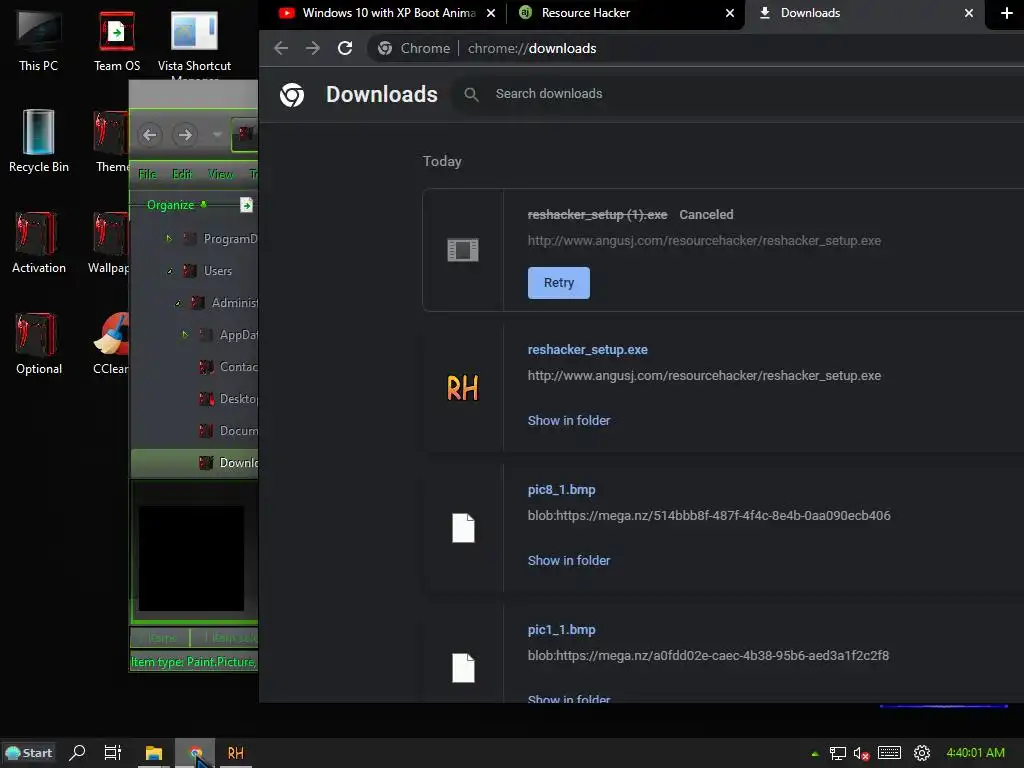Close the Windows 10 XP Boot tab
Screen dimensions: 1024x768
[x=490, y=13]
